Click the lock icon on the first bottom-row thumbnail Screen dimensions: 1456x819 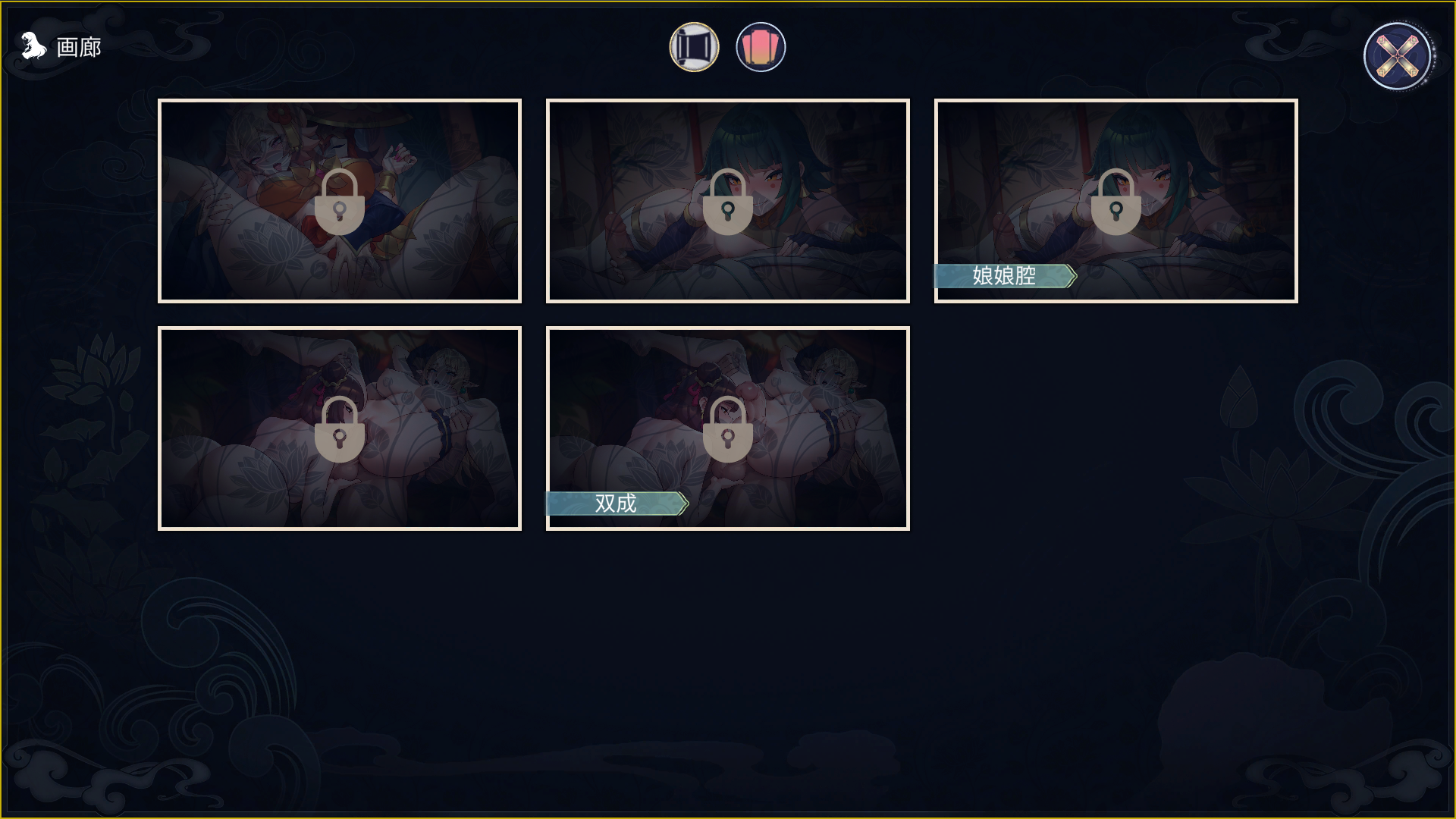point(339,429)
